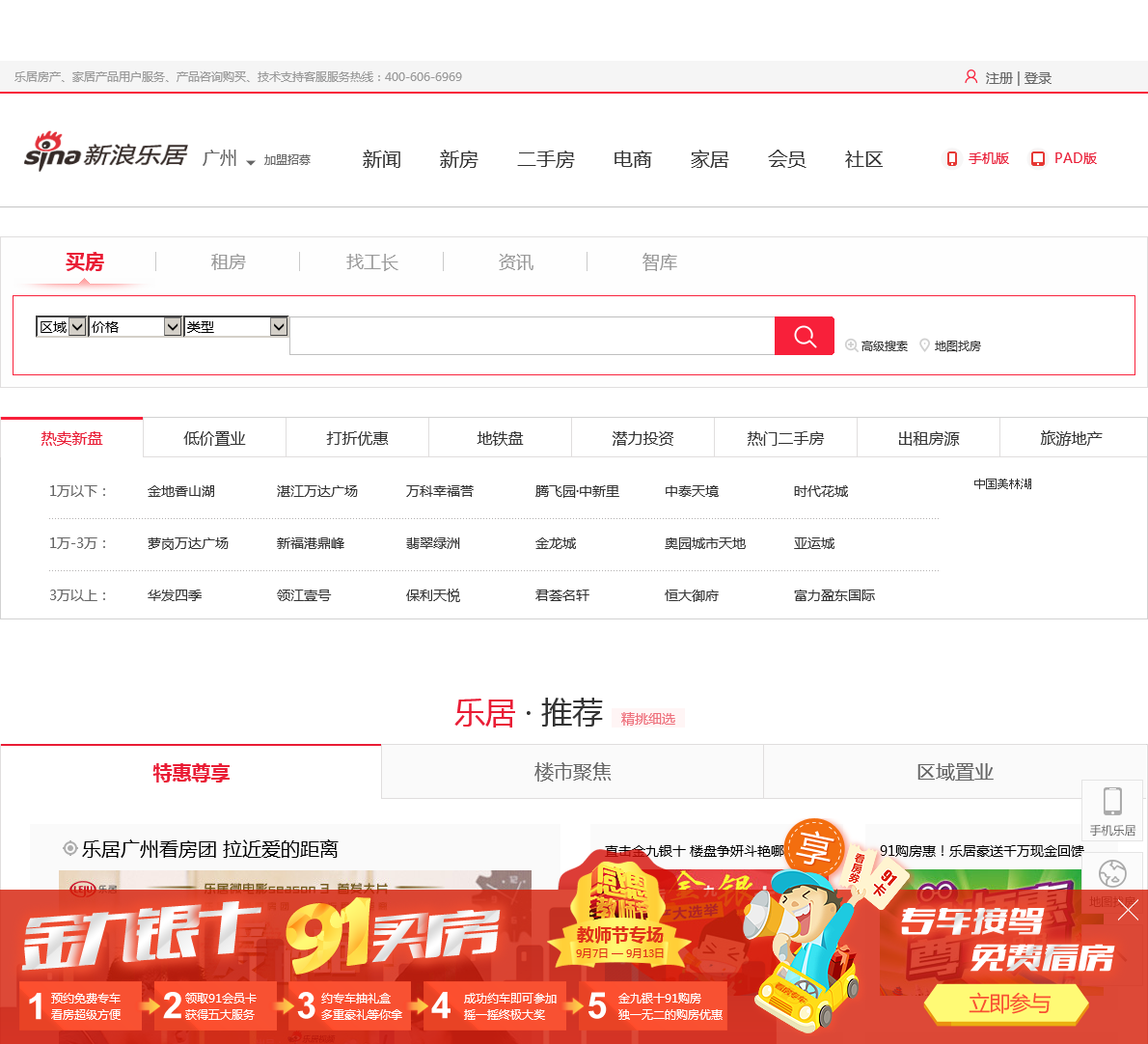Open the 亚运城 listing
1148x1044 pixels.
click(814, 543)
